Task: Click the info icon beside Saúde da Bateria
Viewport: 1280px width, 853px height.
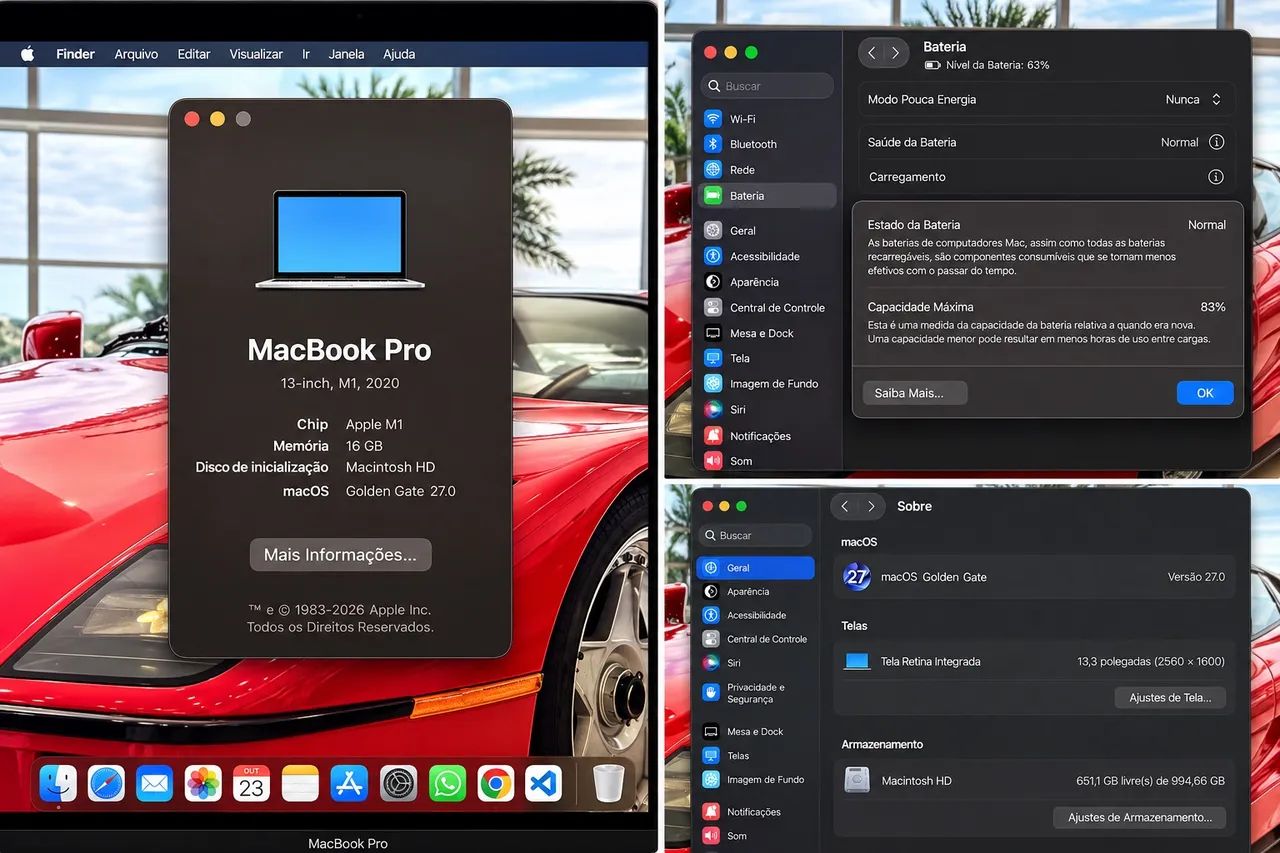Action: click(1216, 142)
